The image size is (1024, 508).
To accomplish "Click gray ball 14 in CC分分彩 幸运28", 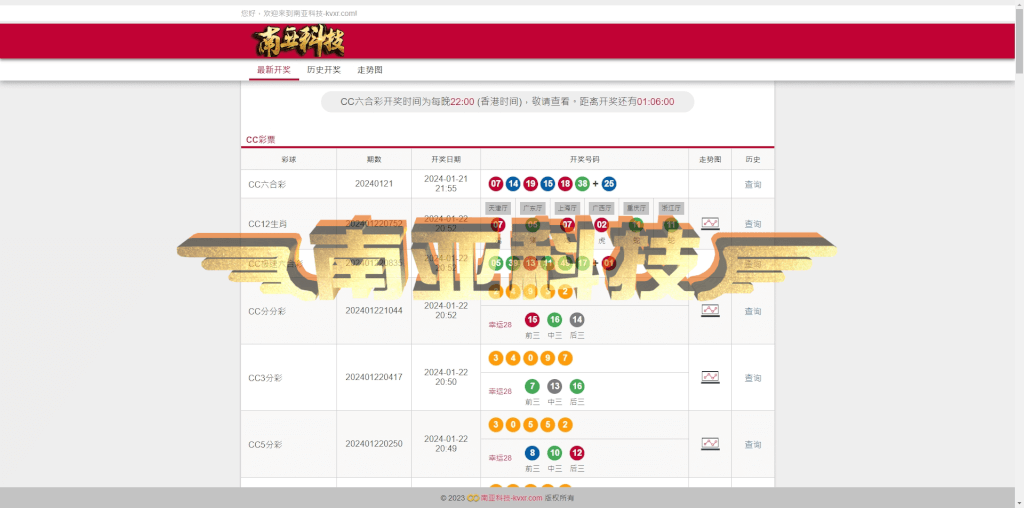I will pyautogui.click(x=577, y=320).
